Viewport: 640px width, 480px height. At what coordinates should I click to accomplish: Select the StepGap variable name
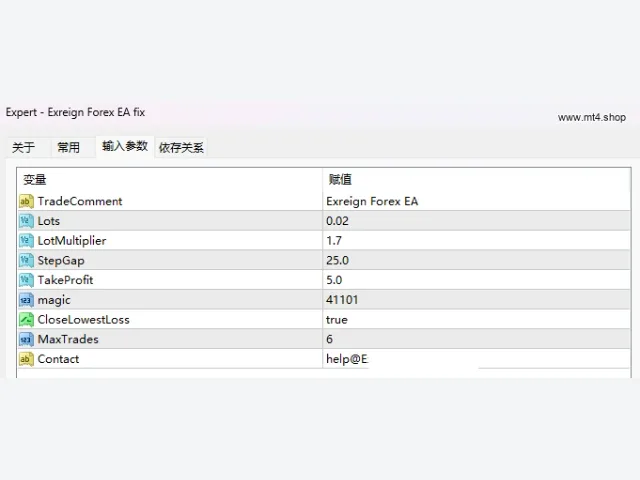(x=61, y=260)
